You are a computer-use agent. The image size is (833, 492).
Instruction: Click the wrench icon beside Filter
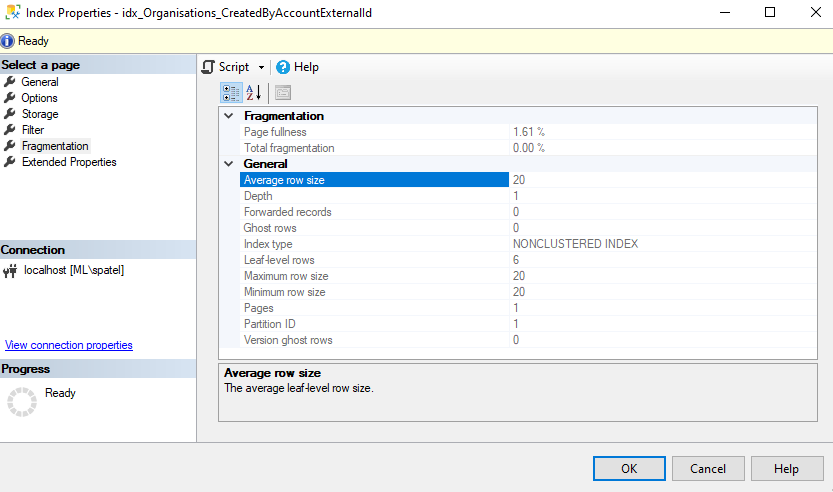click(x=10, y=130)
